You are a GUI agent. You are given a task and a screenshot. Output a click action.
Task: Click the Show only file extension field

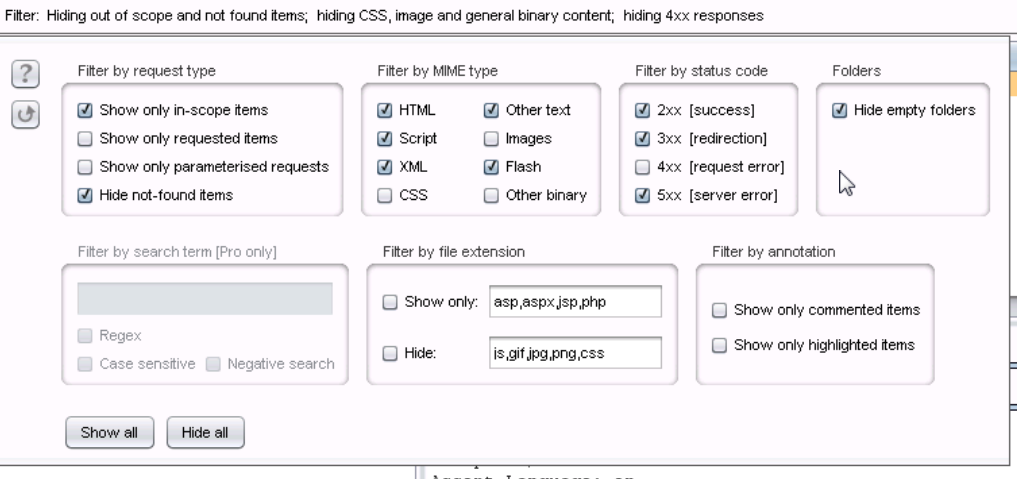coord(575,302)
